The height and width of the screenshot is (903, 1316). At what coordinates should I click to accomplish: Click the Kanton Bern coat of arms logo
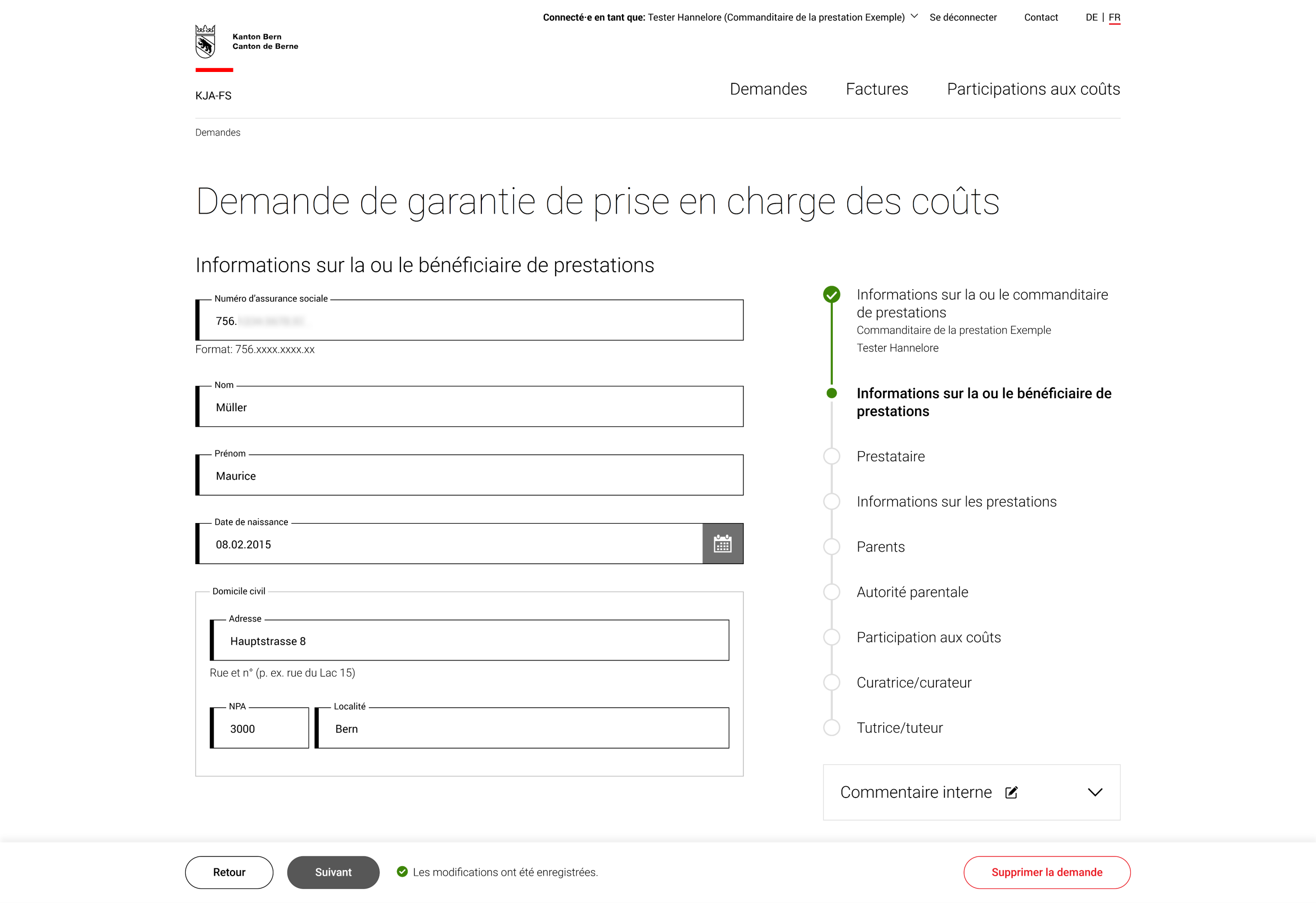(206, 41)
